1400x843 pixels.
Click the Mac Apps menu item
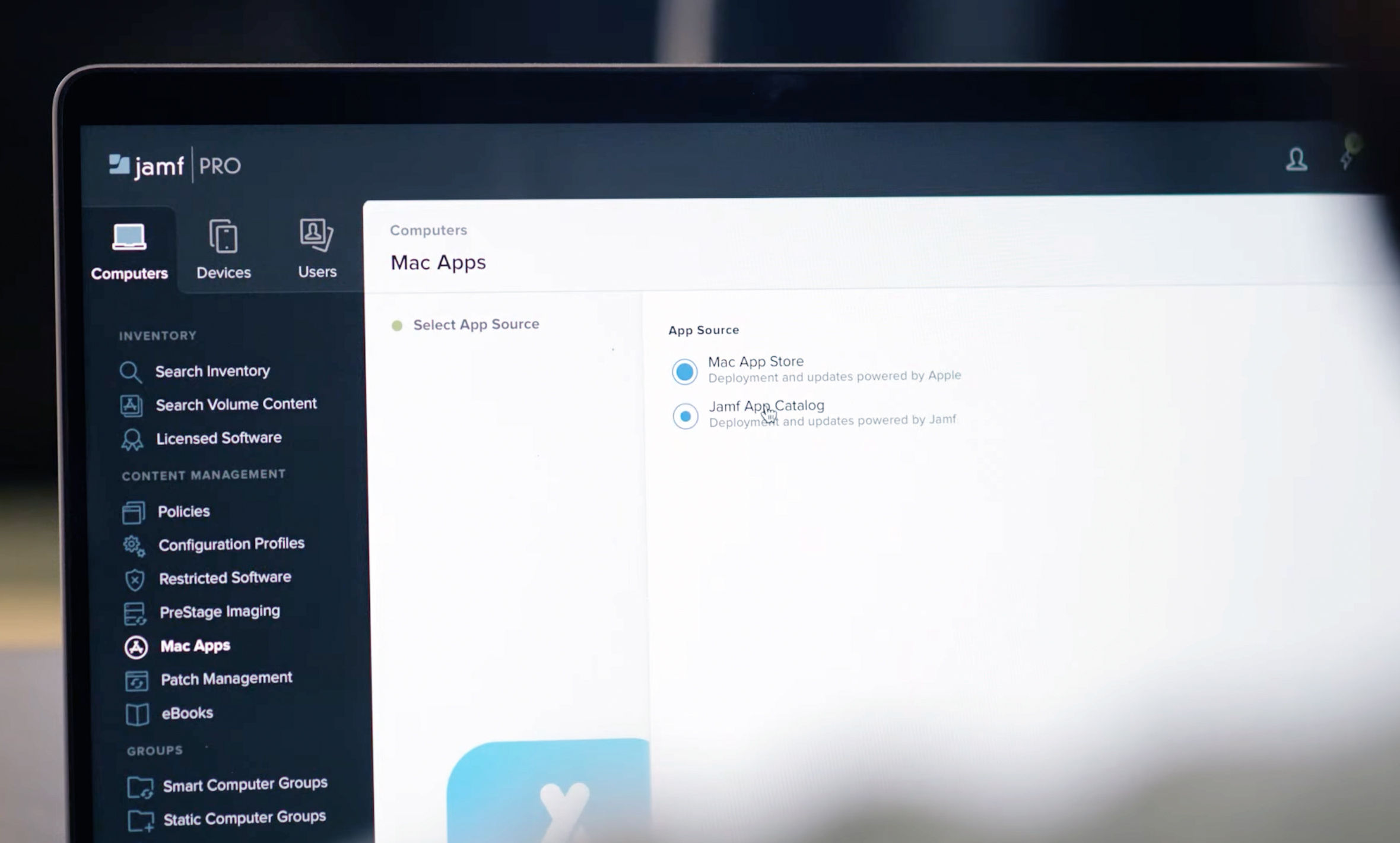click(x=195, y=645)
